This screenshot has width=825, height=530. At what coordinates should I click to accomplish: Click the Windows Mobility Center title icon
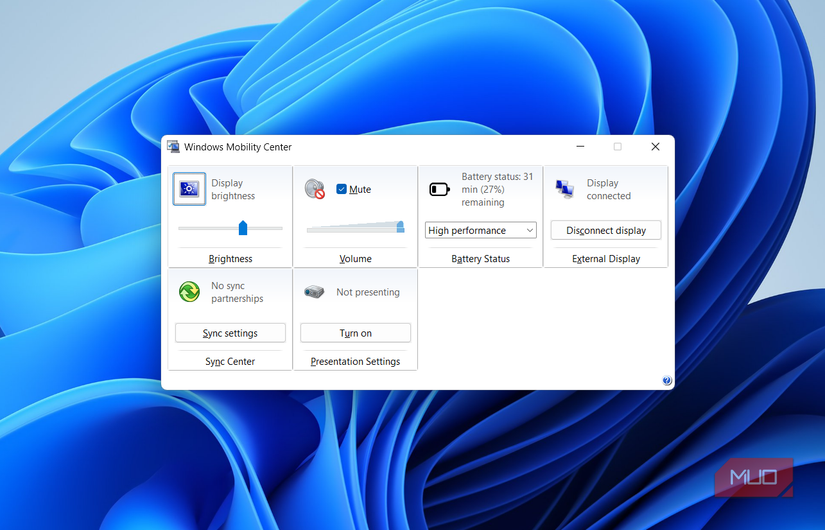(x=173, y=146)
